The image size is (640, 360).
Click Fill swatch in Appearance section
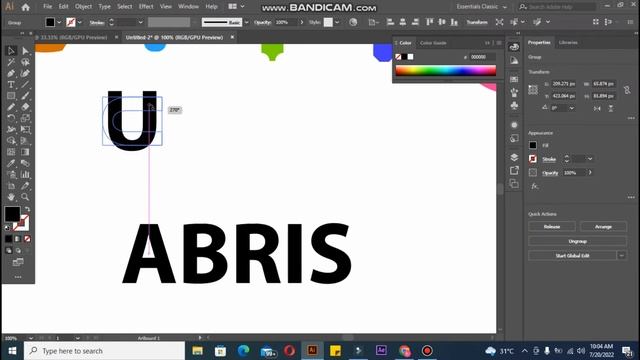(533, 145)
